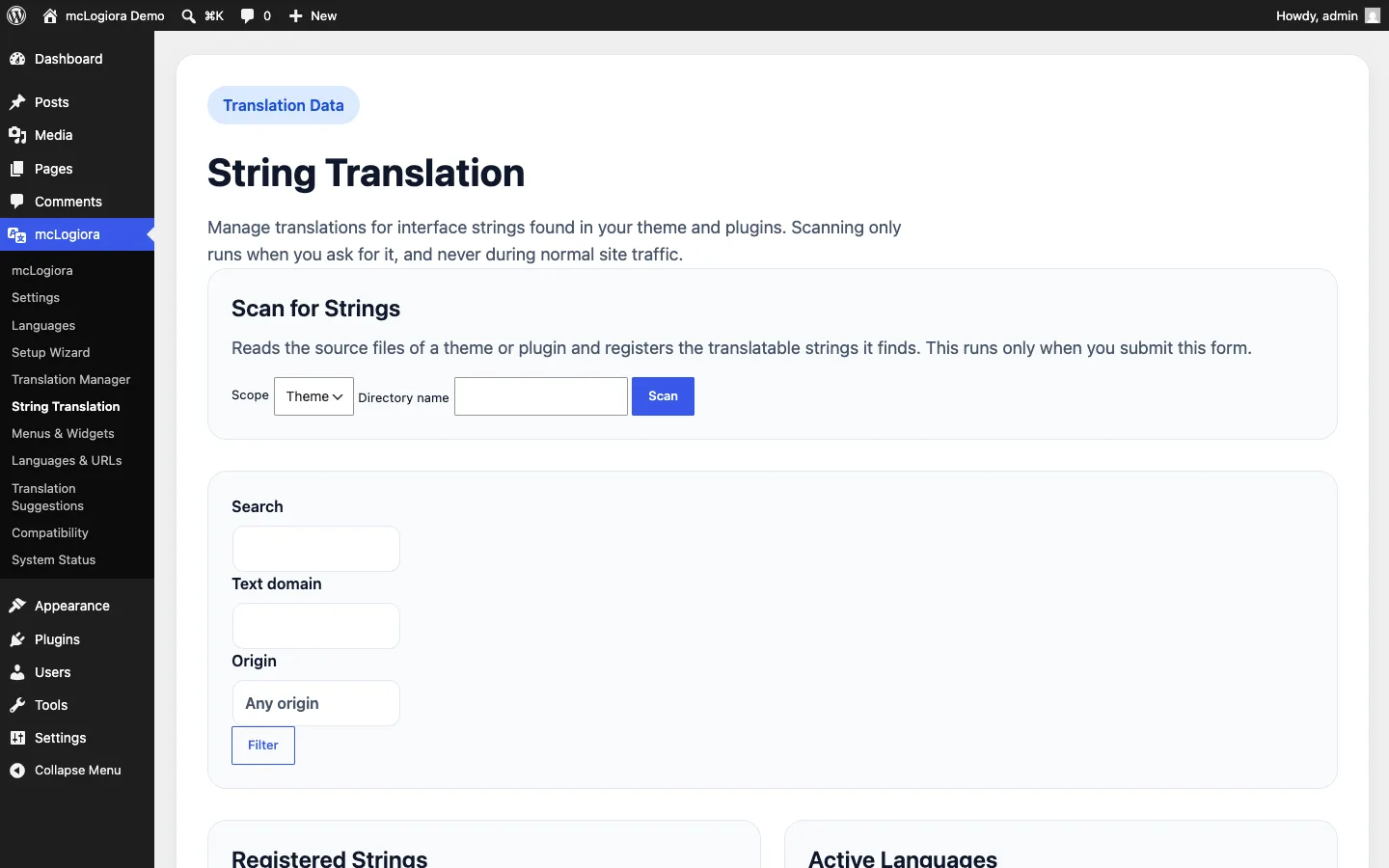Click the Dashboard menu label

pos(68,59)
